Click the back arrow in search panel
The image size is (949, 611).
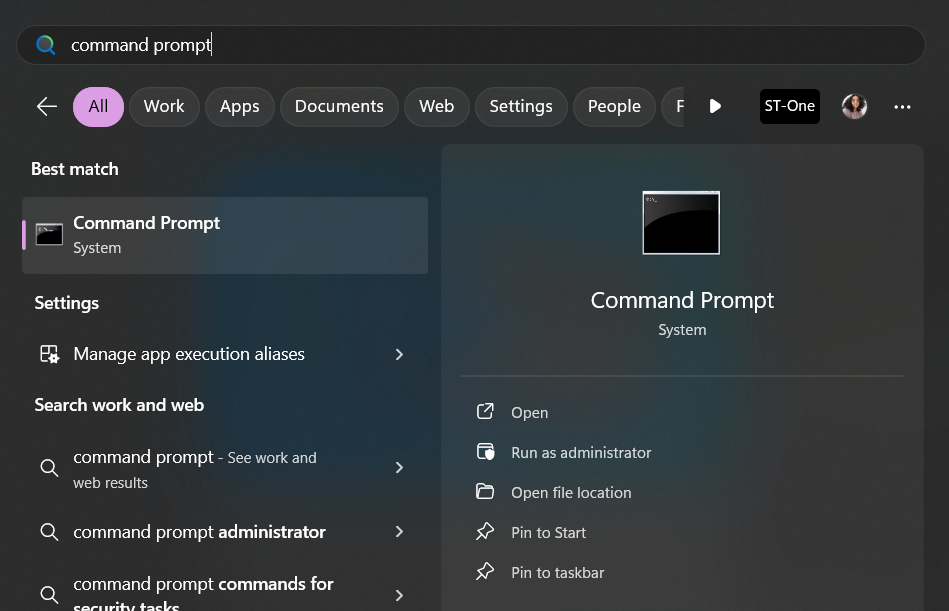point(46,106)
